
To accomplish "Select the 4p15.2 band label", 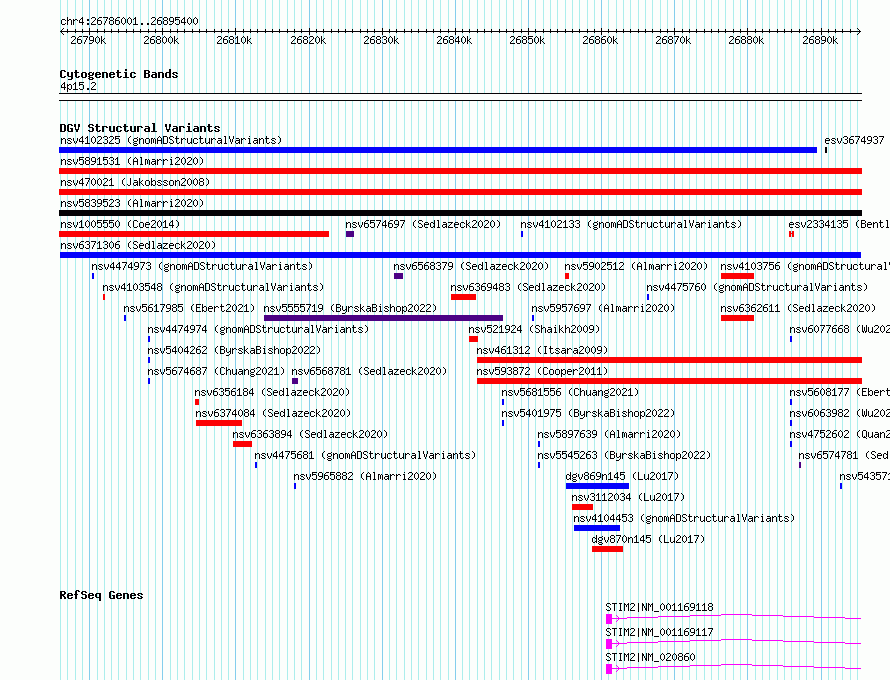I will (x=78, y=86).
